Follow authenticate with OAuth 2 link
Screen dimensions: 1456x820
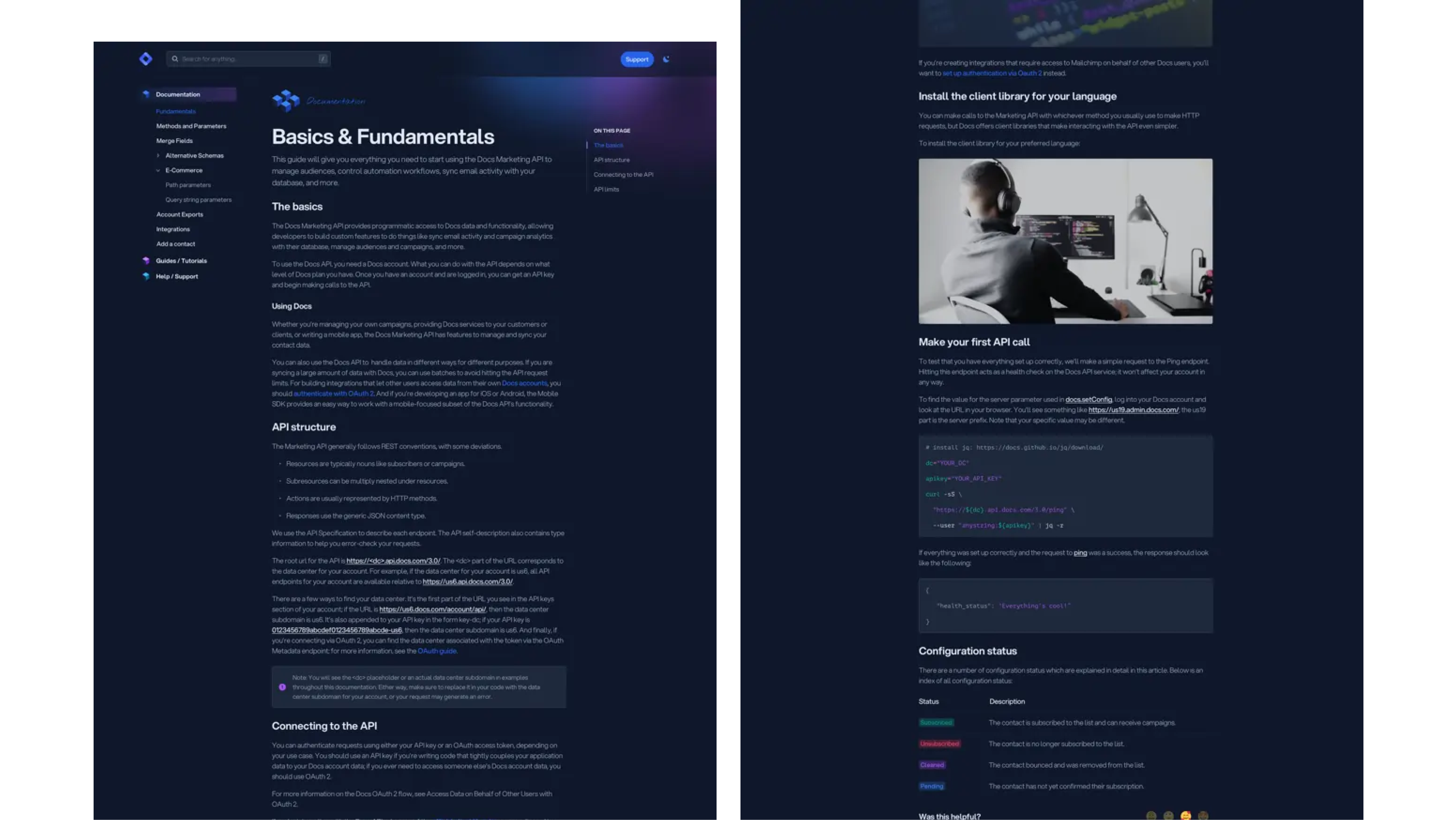[x=334, y=394]
